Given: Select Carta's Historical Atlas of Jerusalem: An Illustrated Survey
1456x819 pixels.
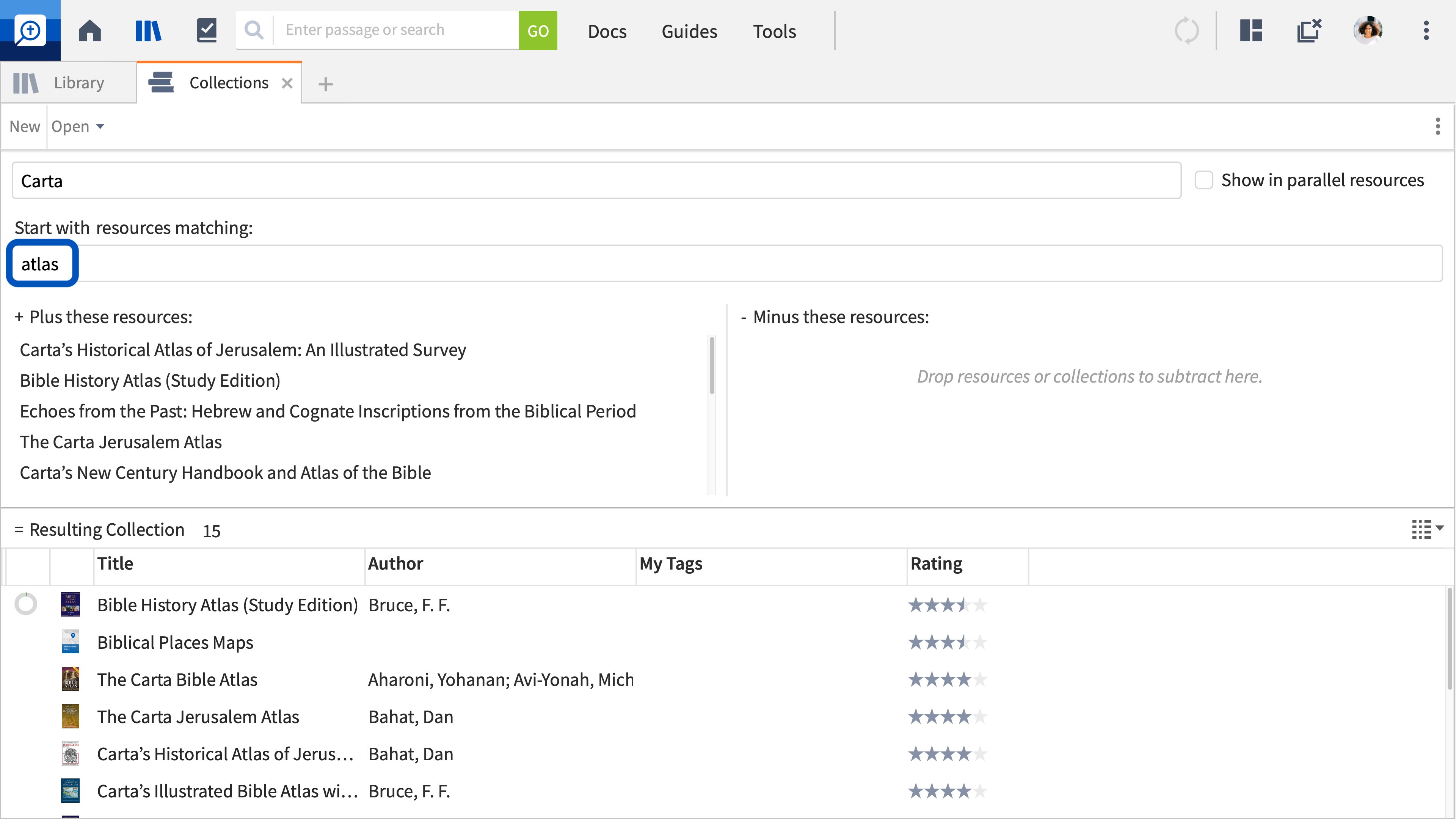Looking at the screenshot, I should pos(243,350).
